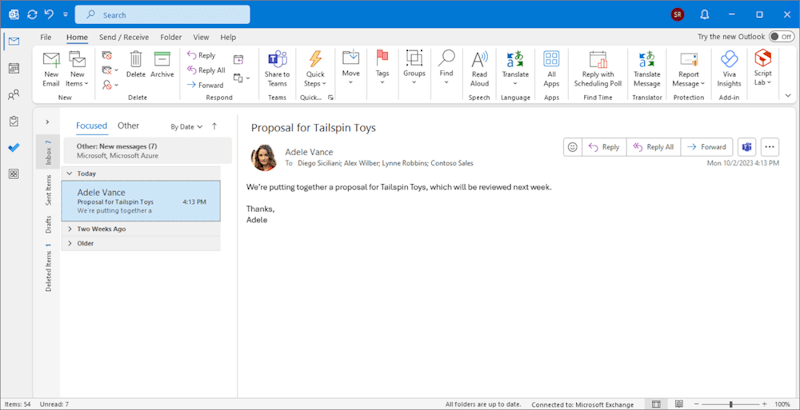Open the By Date sort dropdown
Viewport: 800px width, 410px height.
[186, 127]
